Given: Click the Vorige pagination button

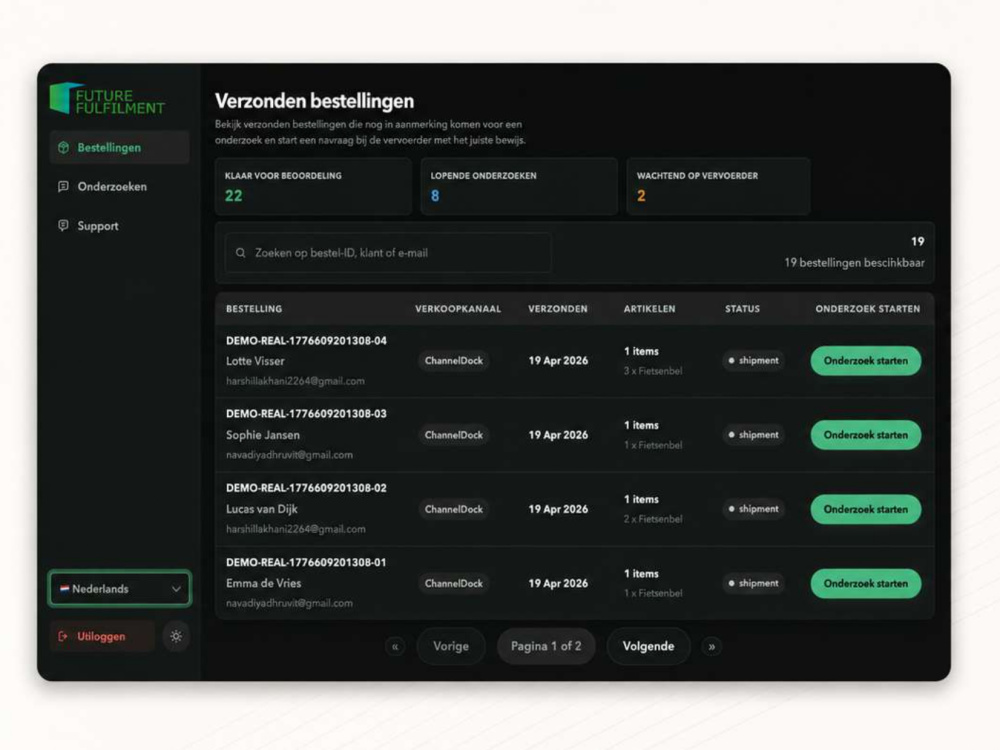Looking at the screenshot, I should tap(451, 647).
